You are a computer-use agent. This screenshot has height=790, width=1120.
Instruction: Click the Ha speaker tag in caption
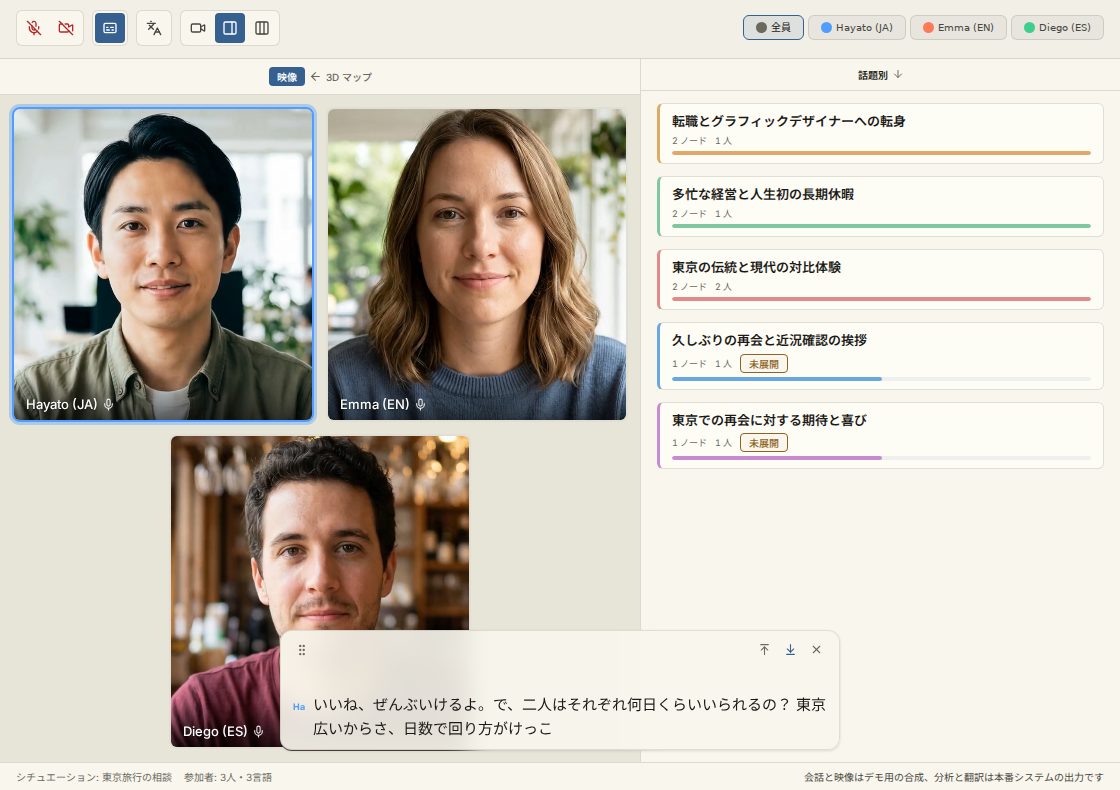pyautogui.click(x=299, y=706)
